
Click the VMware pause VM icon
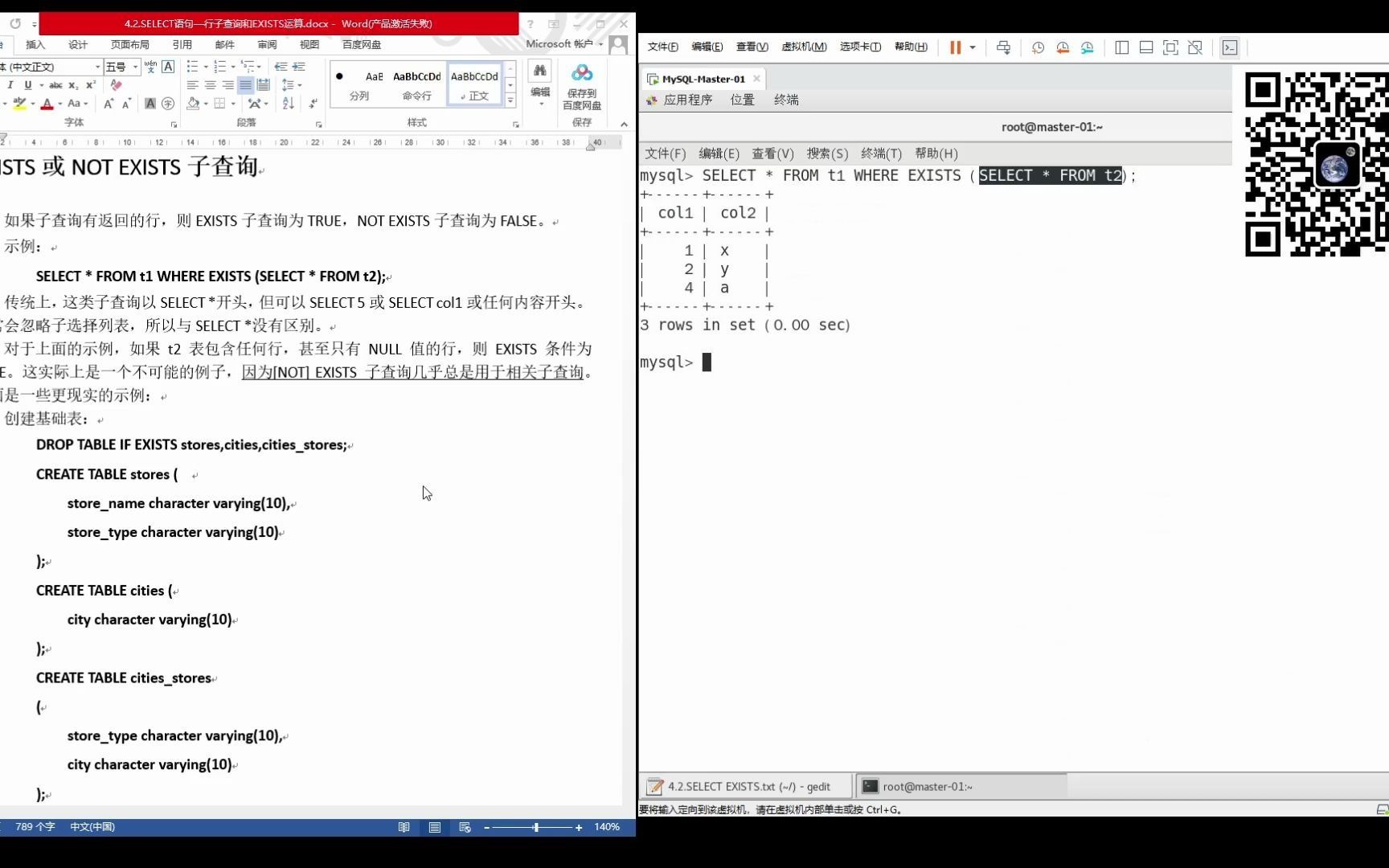click(x=955, y=47)
